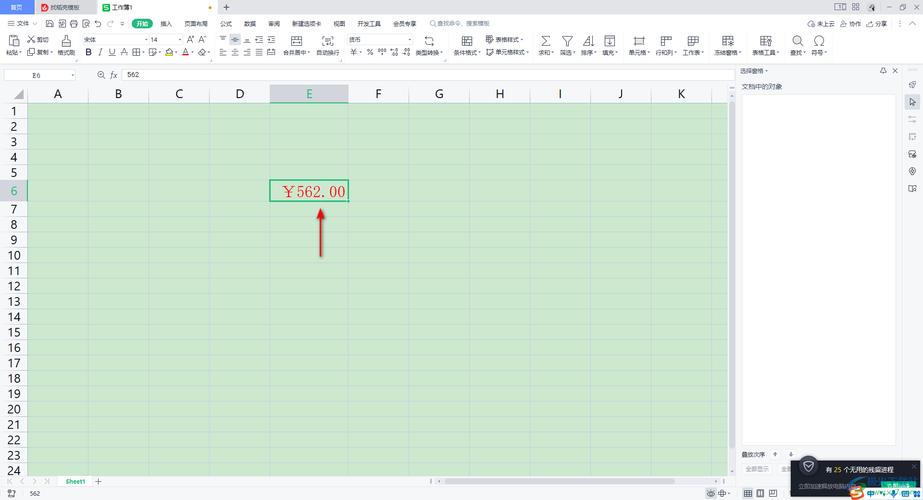This screenshot has height=500, width=923.
Task: Click the Undo arrow in quick toolbar
Action: (98, 24)
